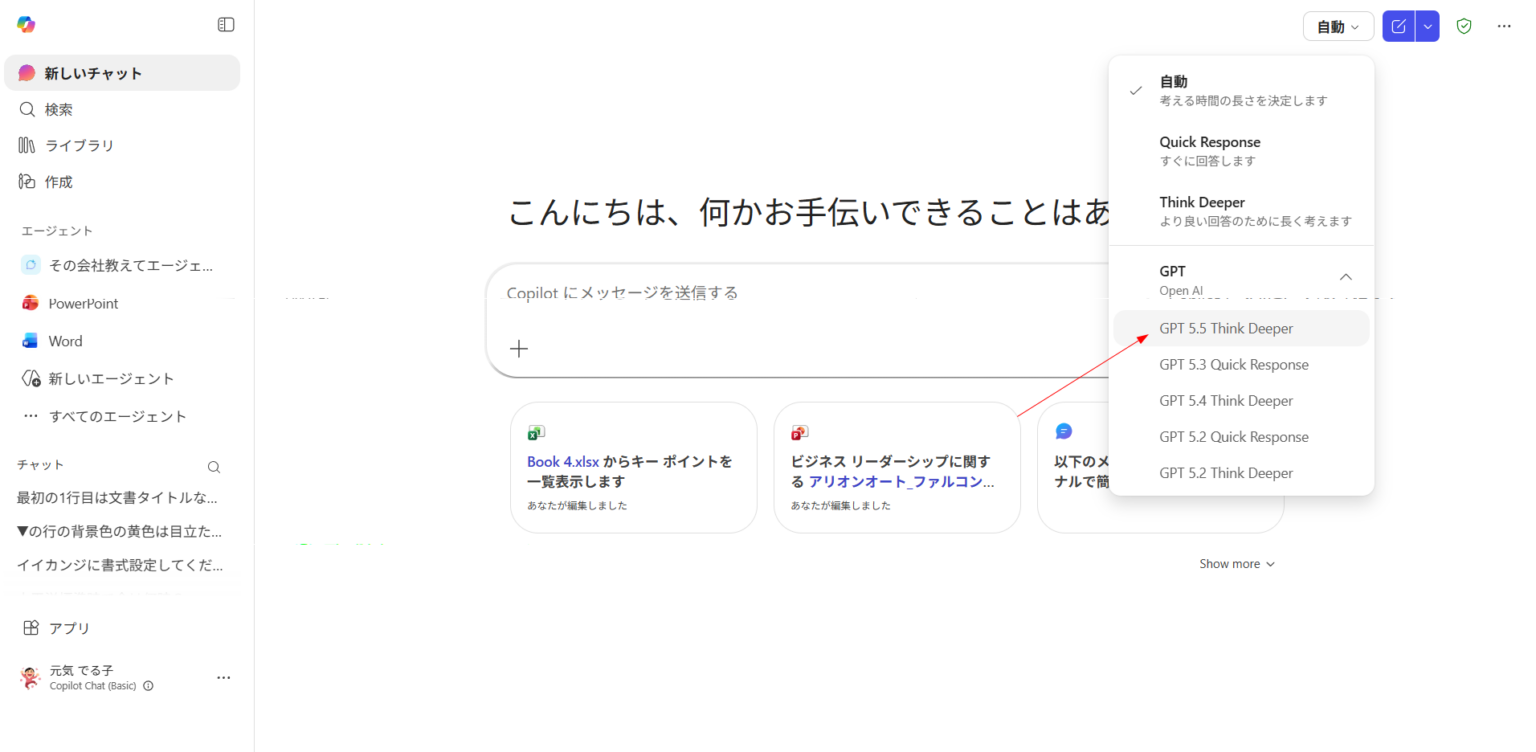
Task: Open ライブラリ in the sidebar
Action: [122, 145]
